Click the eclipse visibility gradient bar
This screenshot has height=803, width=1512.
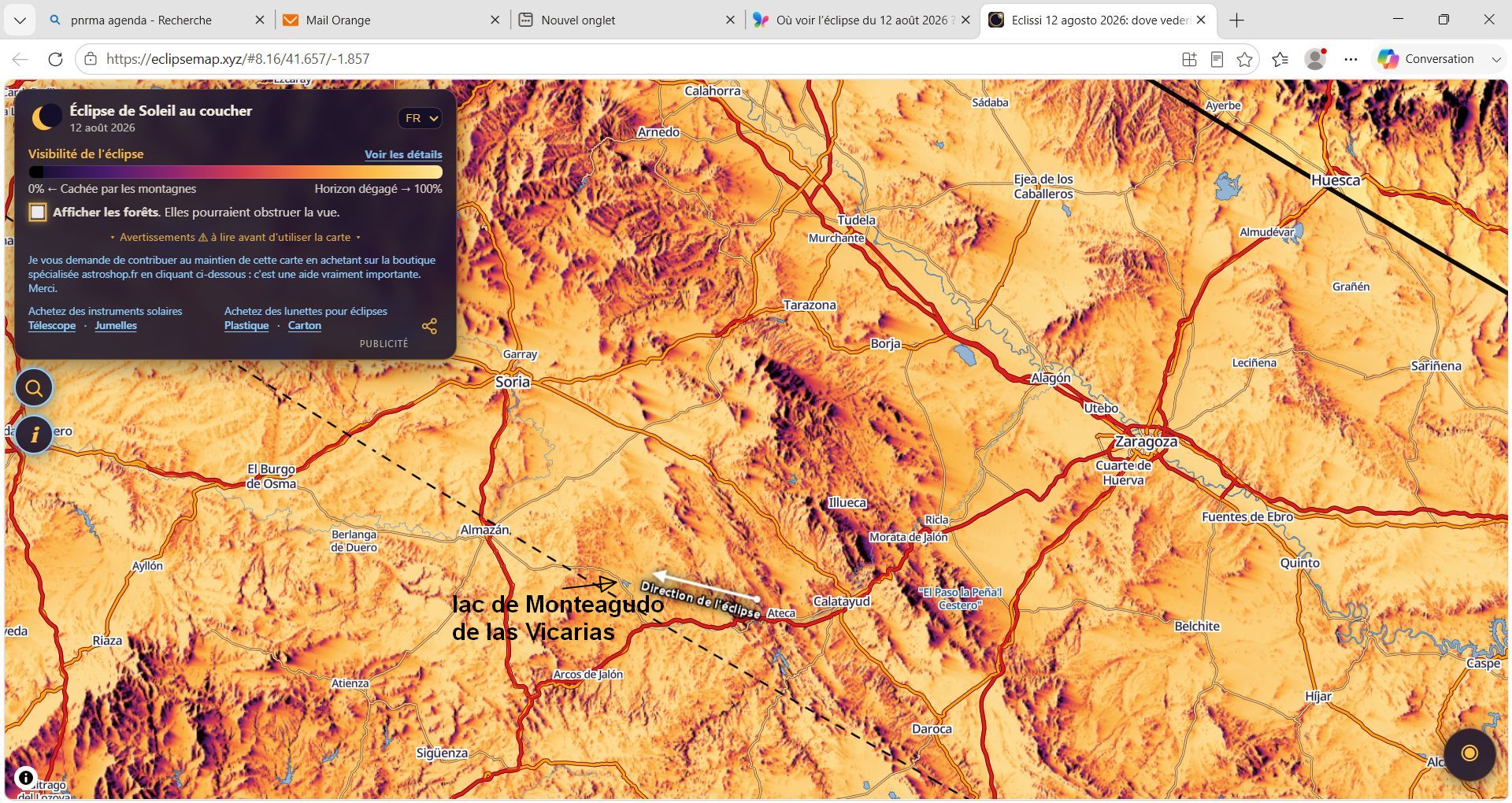235,172
